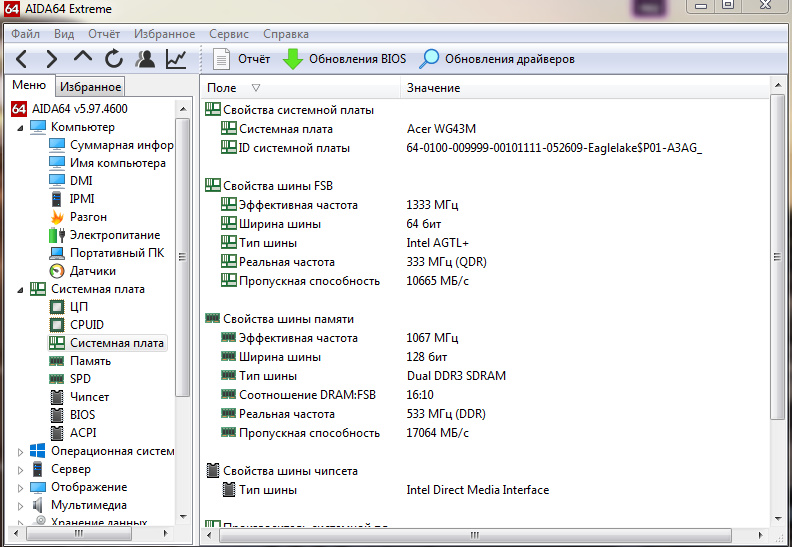Select the 1333 МГц FSB frequency value

coord(432,205)
